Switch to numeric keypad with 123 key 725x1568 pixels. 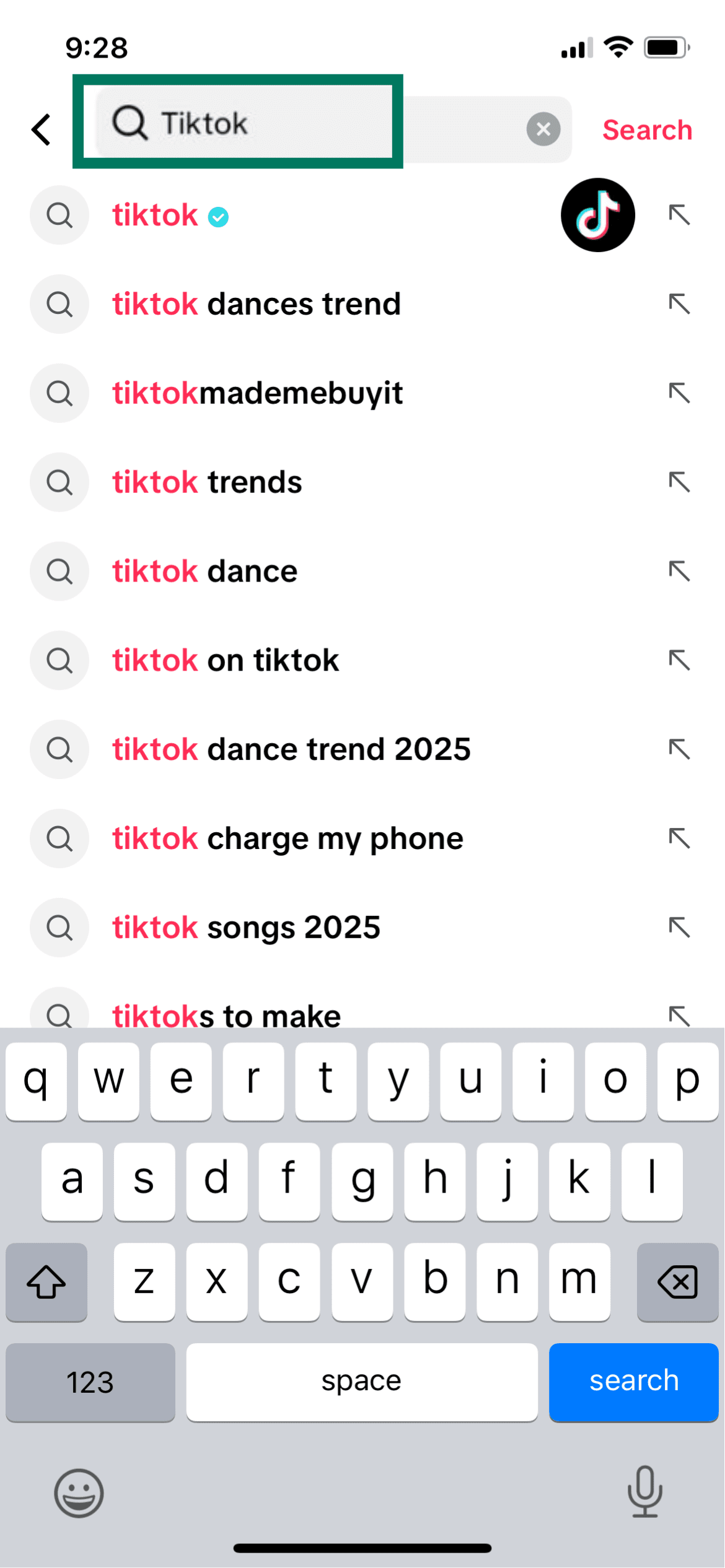tap(90, 1381)
